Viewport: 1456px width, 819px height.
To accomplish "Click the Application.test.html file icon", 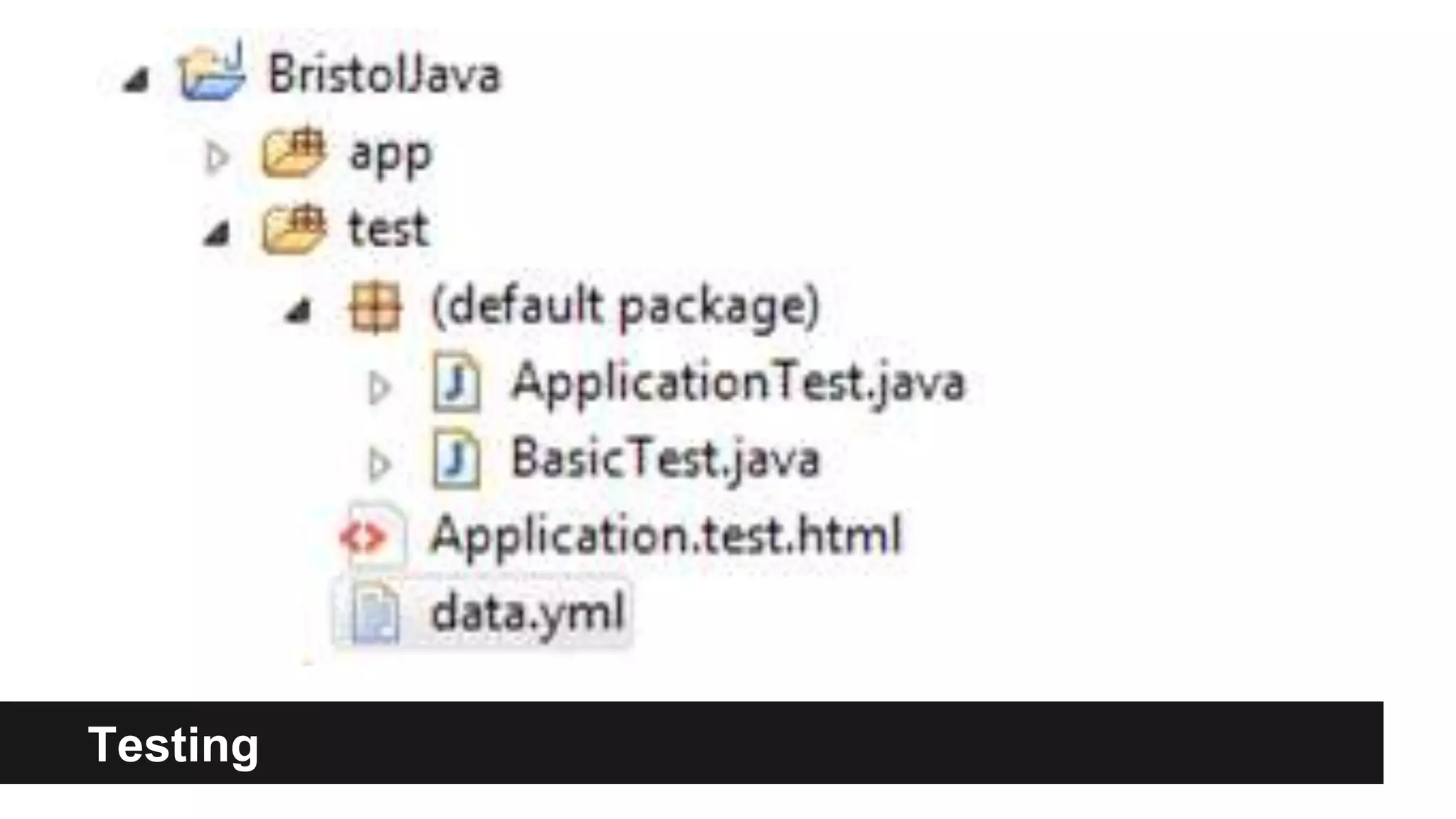I will pyautogui.click(x=372, y=536).
